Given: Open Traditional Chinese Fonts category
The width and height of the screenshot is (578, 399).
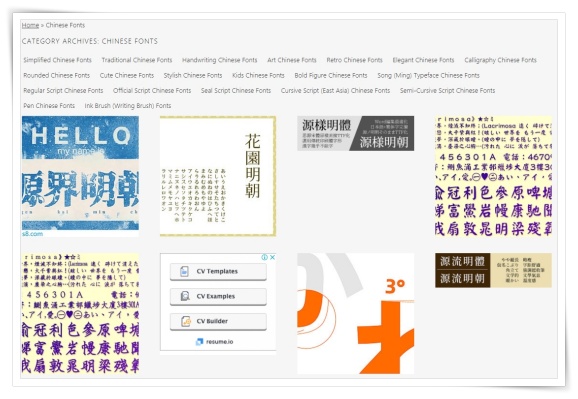Looking at the screenshot, I should click(137, 60).
